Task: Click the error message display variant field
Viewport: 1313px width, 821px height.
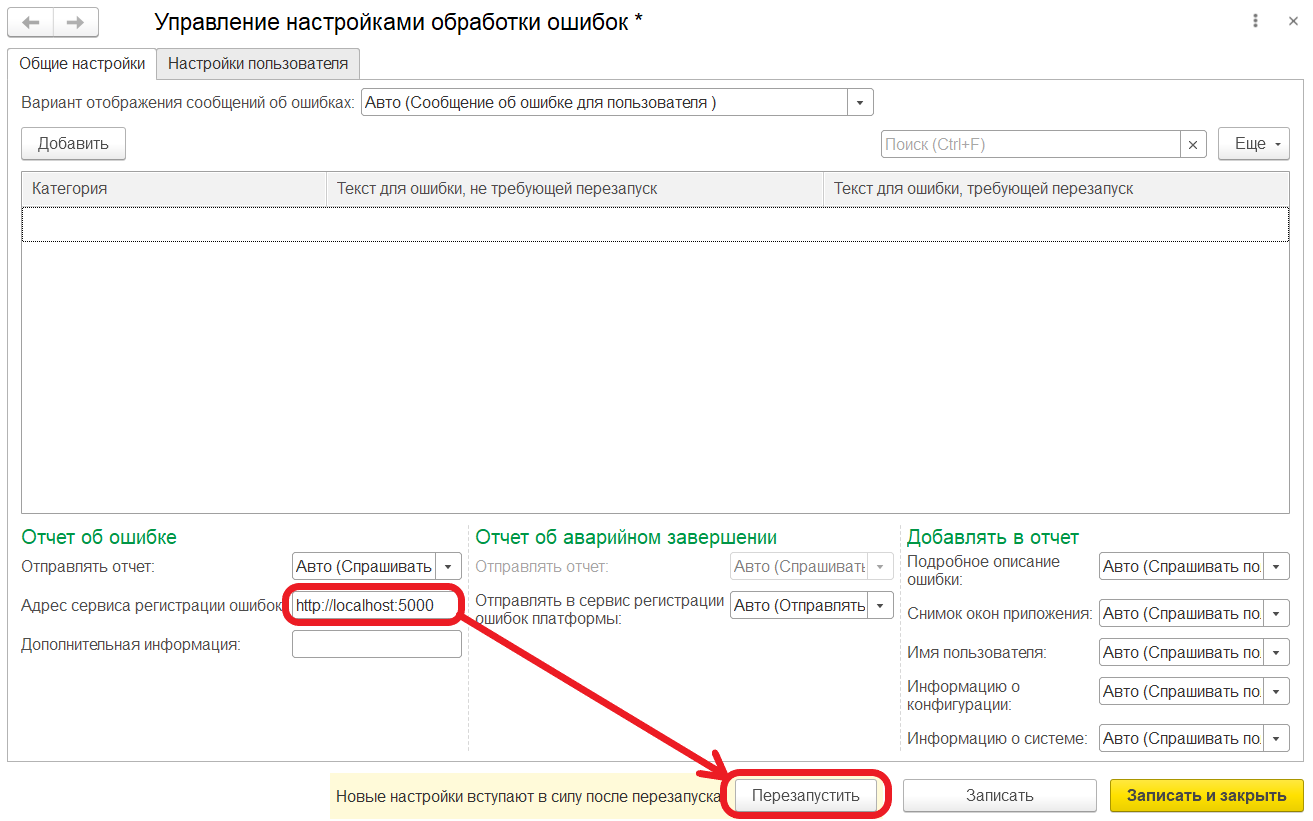Action: 604,102
